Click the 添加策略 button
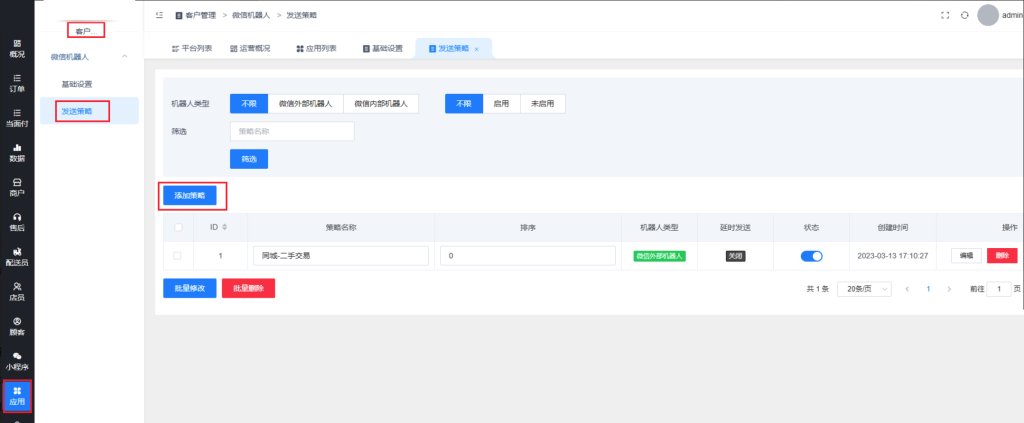Viewport: 1024px width, 423px height. click(x=189, y=196)
